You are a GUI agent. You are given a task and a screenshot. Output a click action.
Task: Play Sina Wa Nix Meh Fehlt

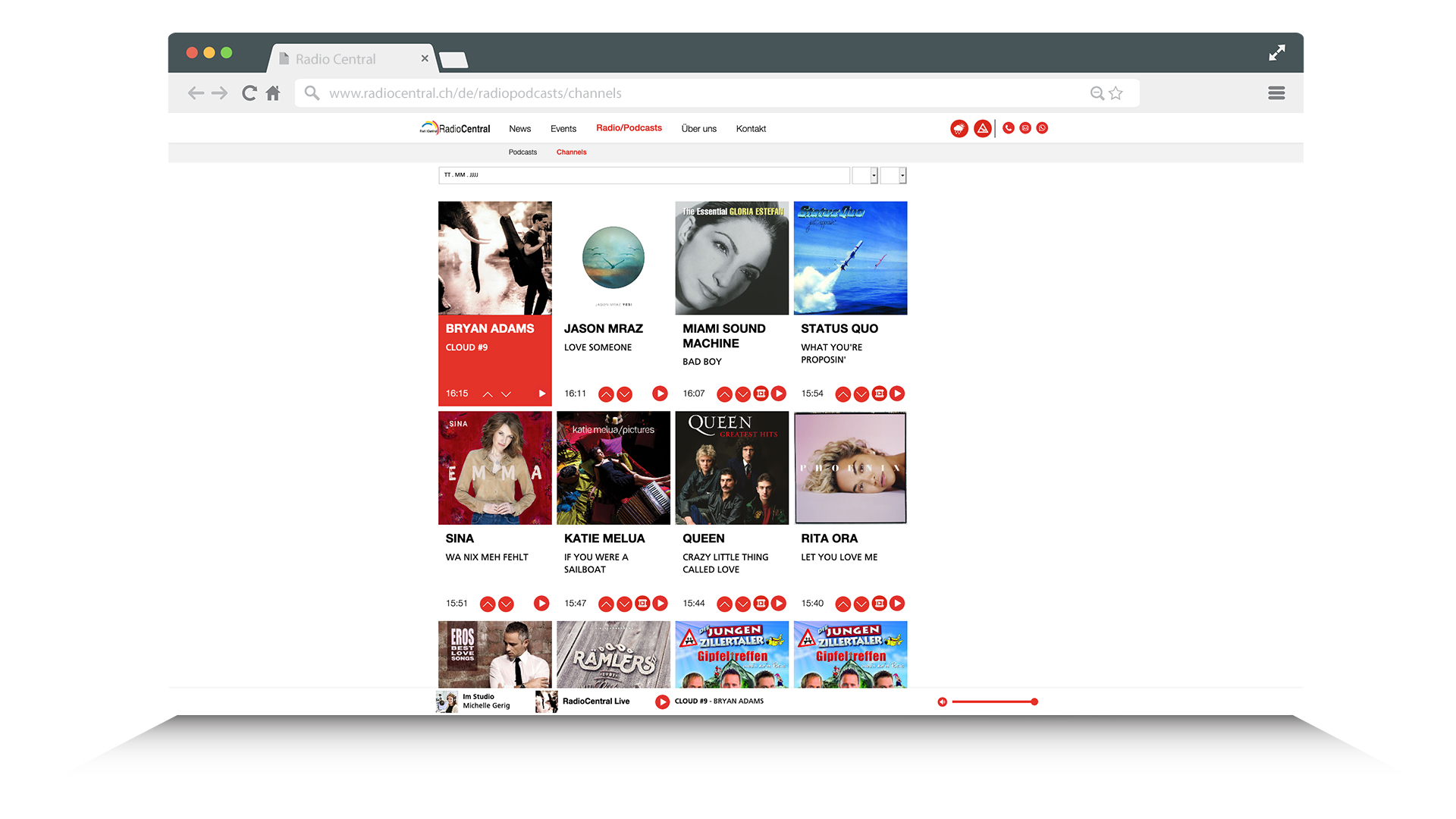click(541, 604)
